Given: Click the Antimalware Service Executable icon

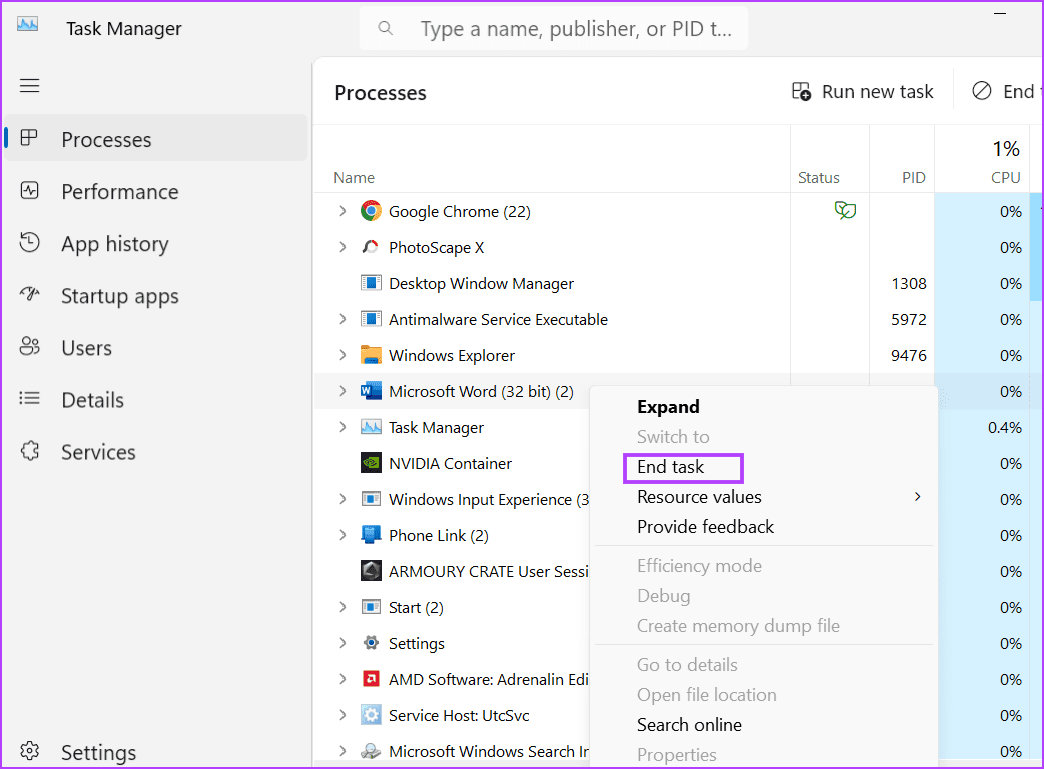Looking at the screenshot, I should click(x=372, y=319).
